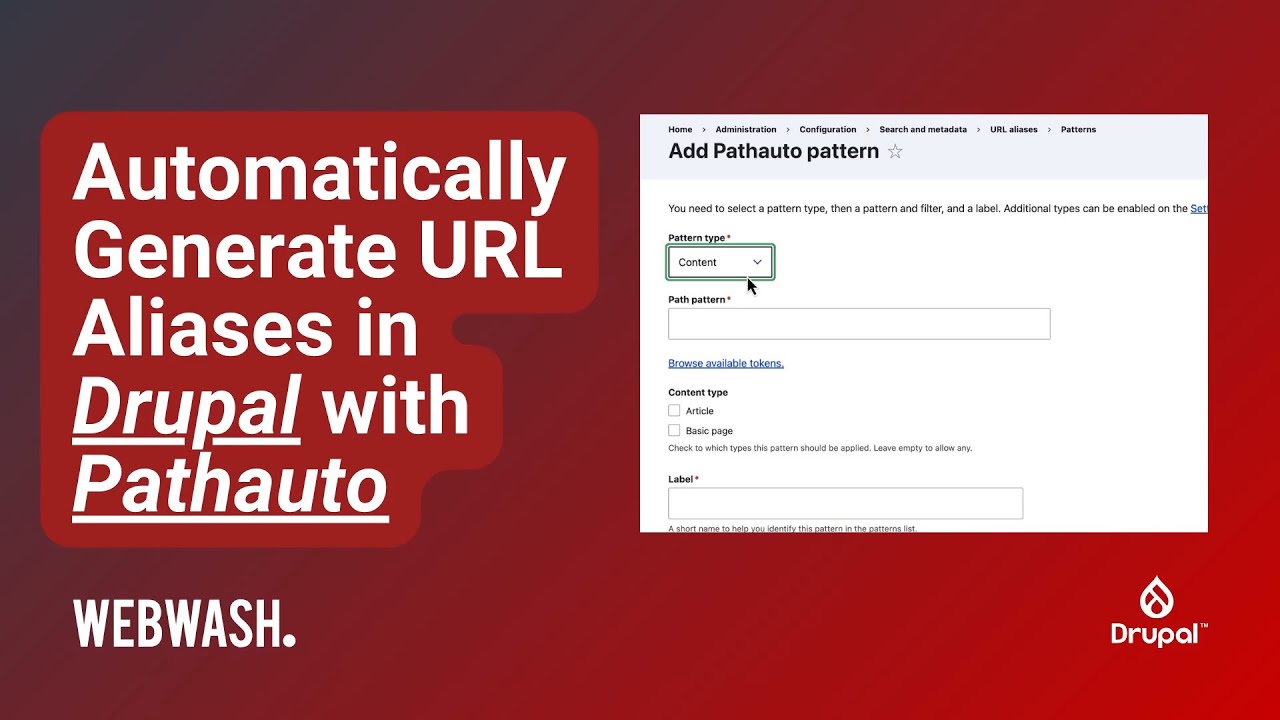Go to Home breadcrumb
The height and width of the screenshot is (720, 1280).
[680, 130]
